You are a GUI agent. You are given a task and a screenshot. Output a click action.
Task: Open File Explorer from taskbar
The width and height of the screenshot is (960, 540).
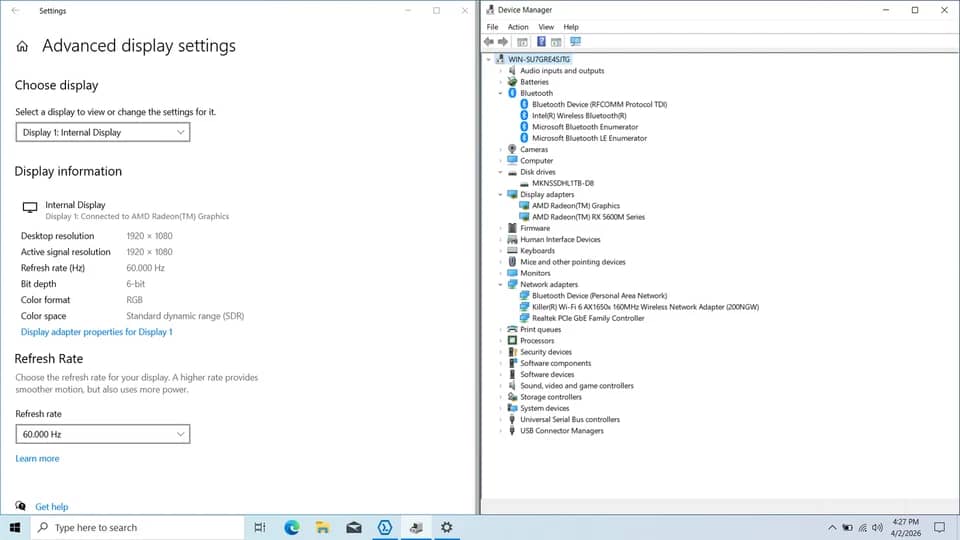(x=323, y=527)
